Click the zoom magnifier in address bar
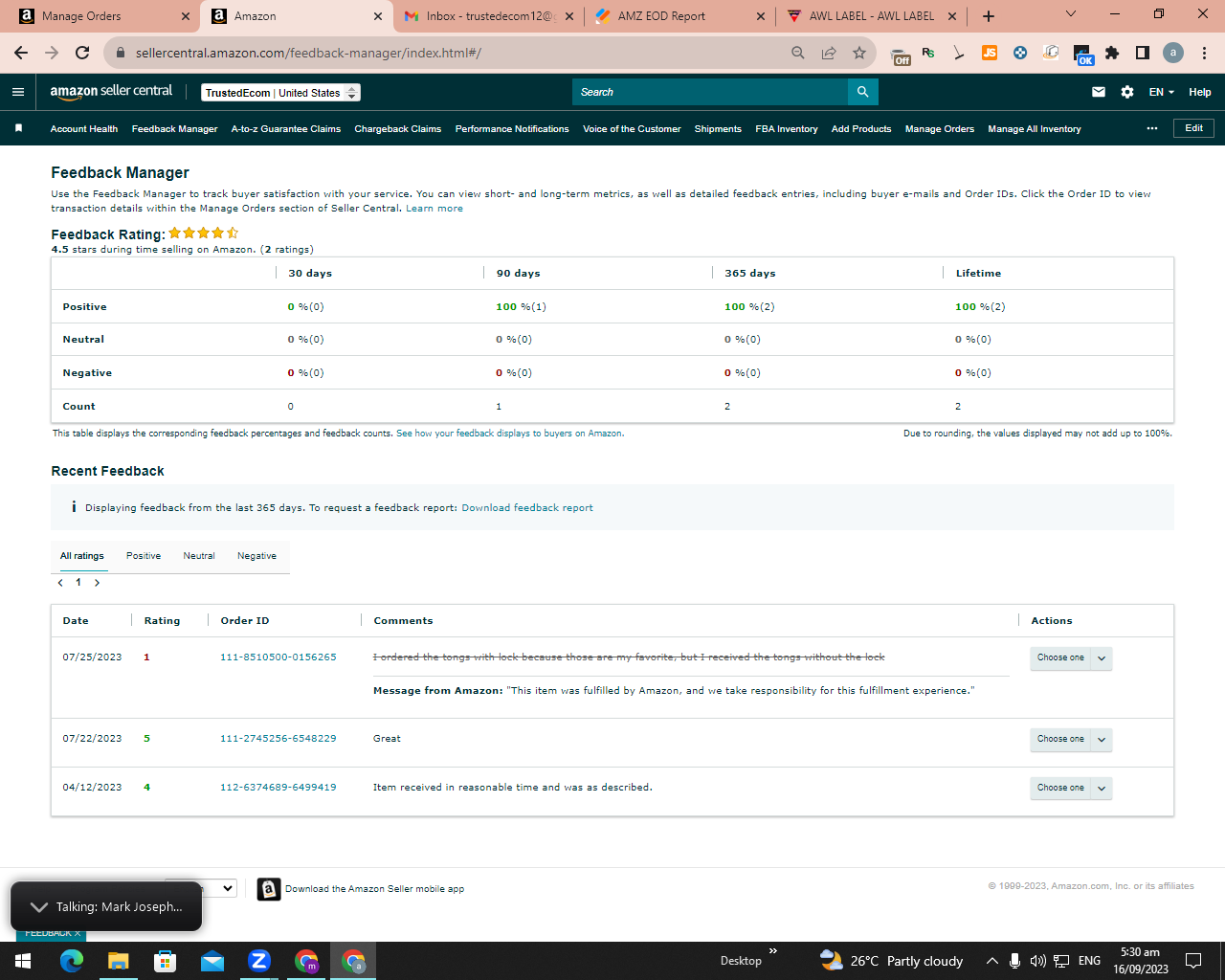The image size is (1225, 980). (798, 53)
